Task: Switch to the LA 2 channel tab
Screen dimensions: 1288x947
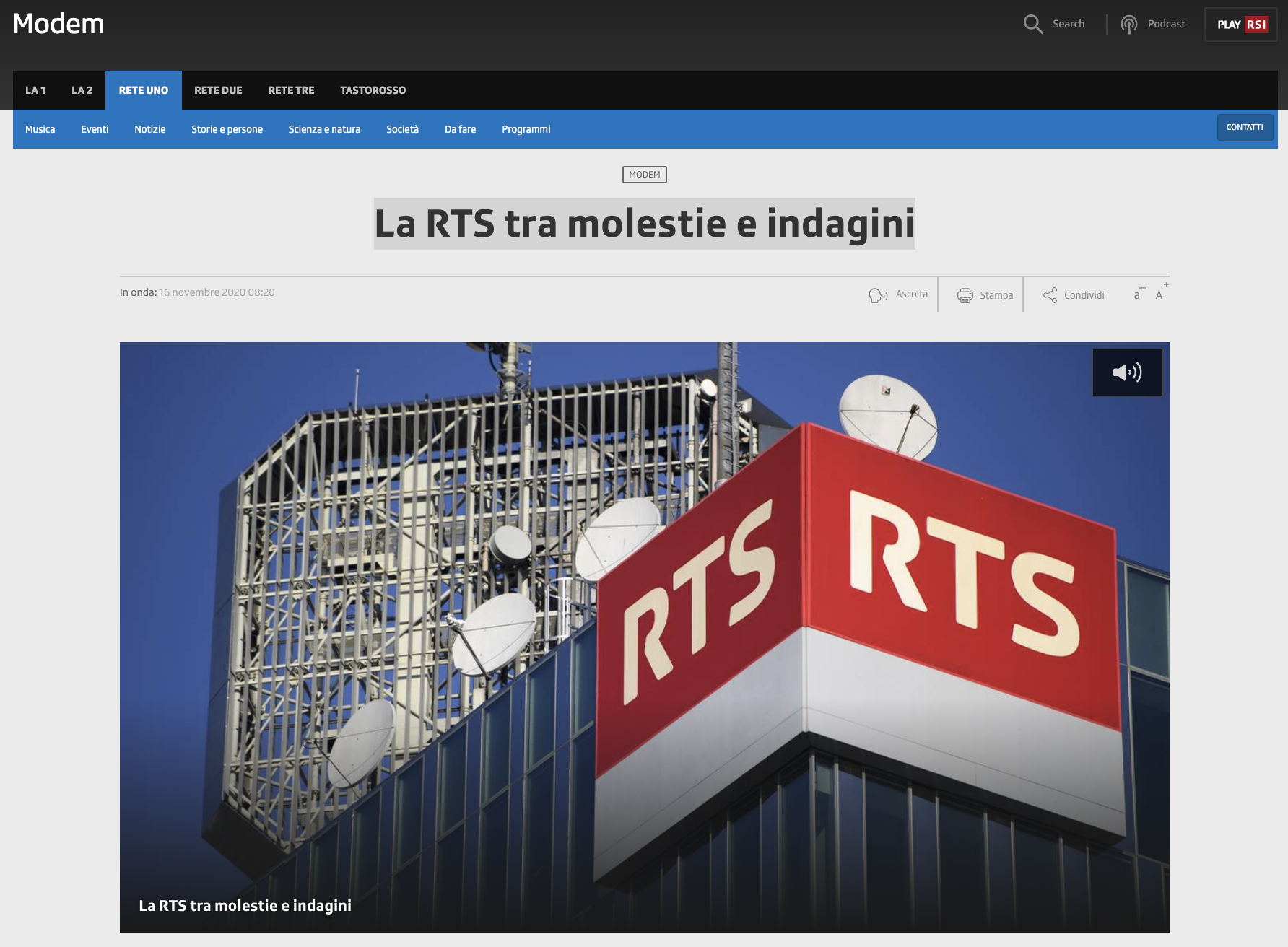Action: click(82, 90)
